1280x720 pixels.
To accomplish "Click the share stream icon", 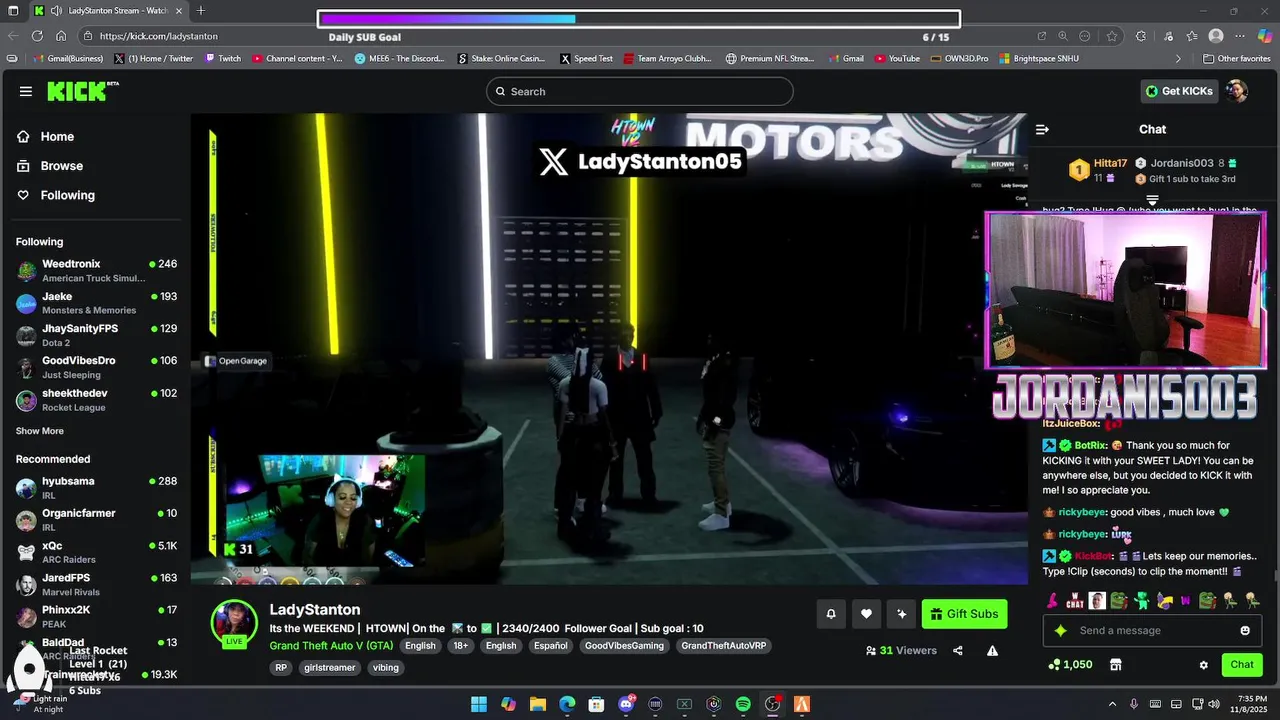I will click(958, 651).
